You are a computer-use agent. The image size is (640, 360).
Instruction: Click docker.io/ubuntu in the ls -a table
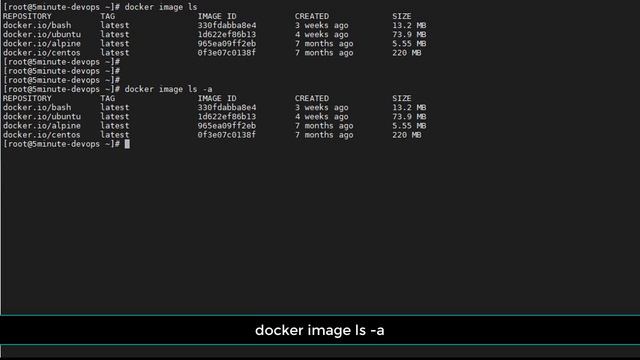pyautogui.click(x=42, y=117)
